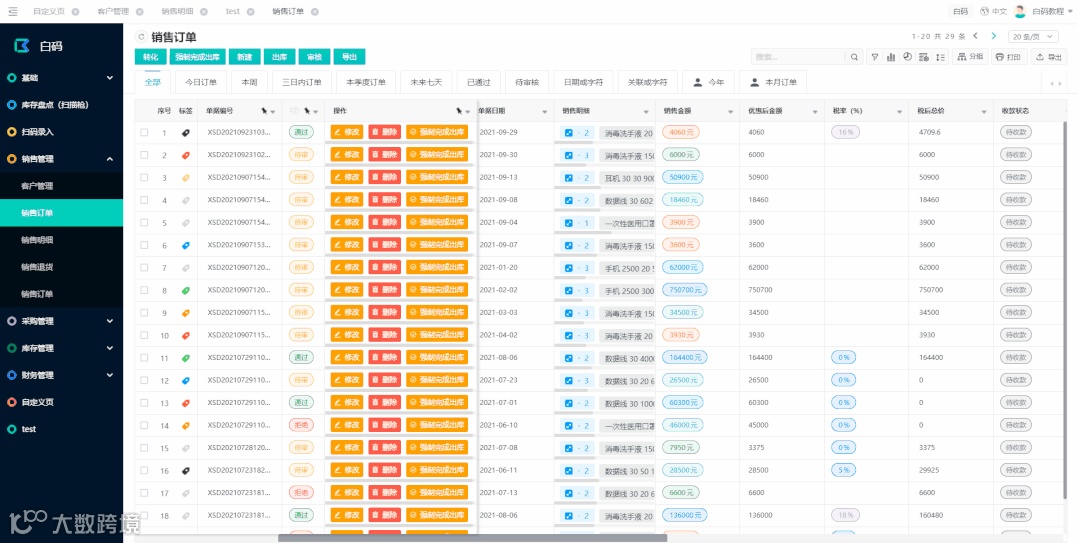Go to the next page arrow
Screen dimensions: 1078x543
[x=993, y=36]
